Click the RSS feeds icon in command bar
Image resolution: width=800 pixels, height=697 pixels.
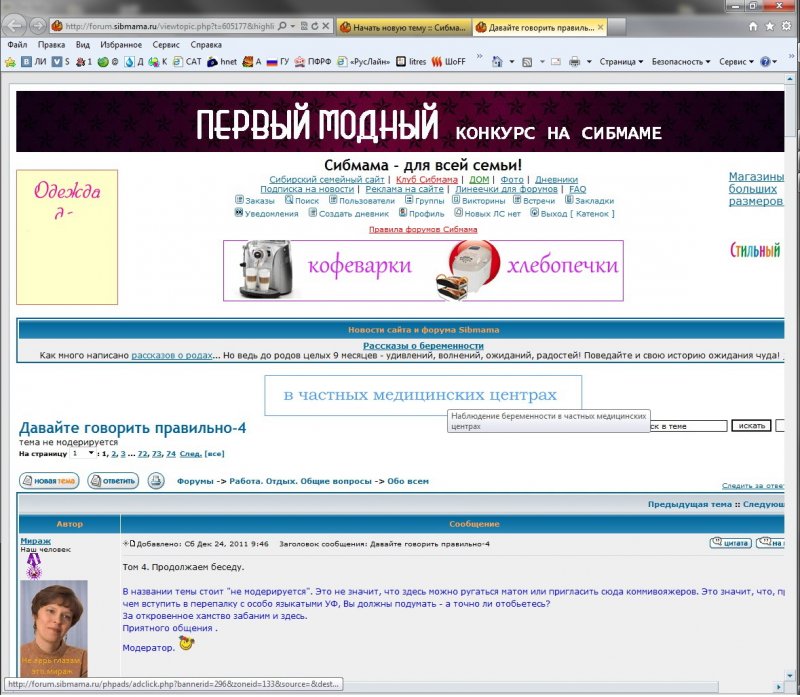(527, 62)
